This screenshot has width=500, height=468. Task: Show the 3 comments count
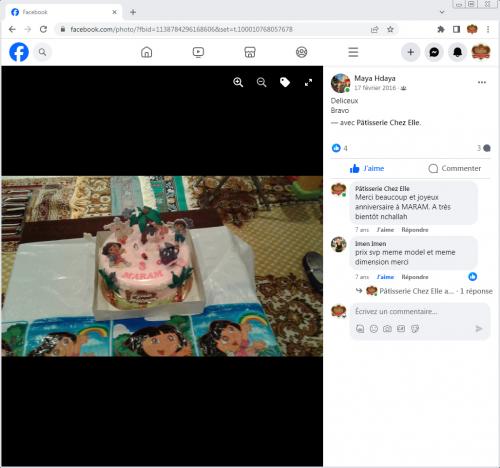(483, 148)
